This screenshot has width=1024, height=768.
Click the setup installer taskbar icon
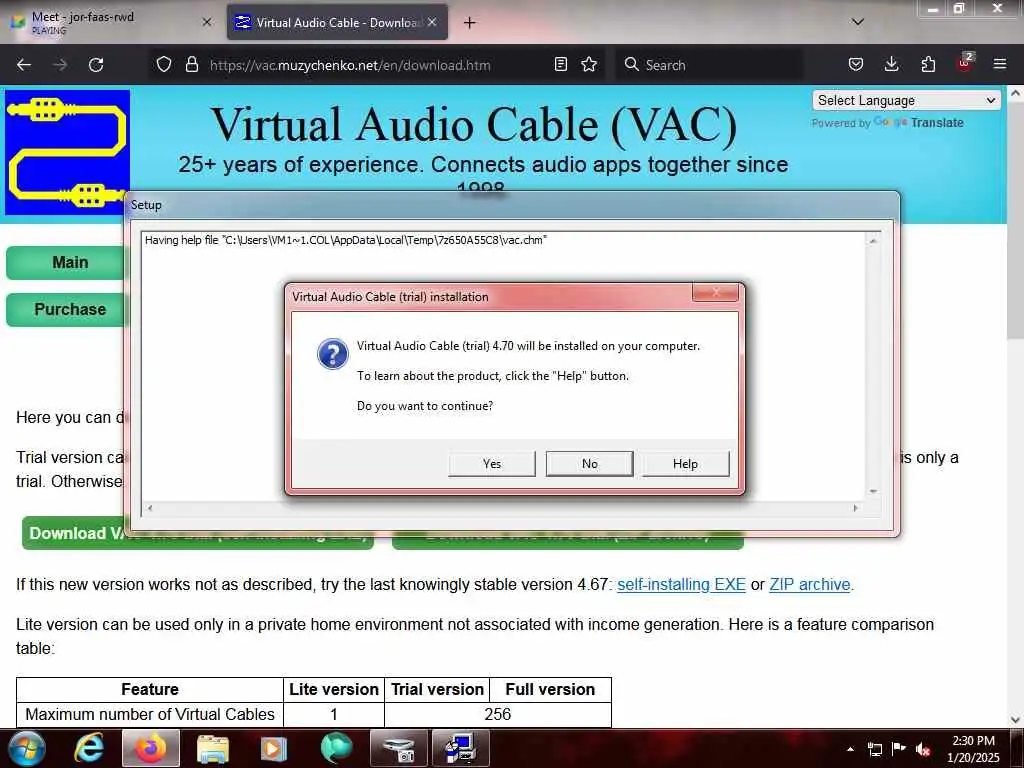(460, 748)
